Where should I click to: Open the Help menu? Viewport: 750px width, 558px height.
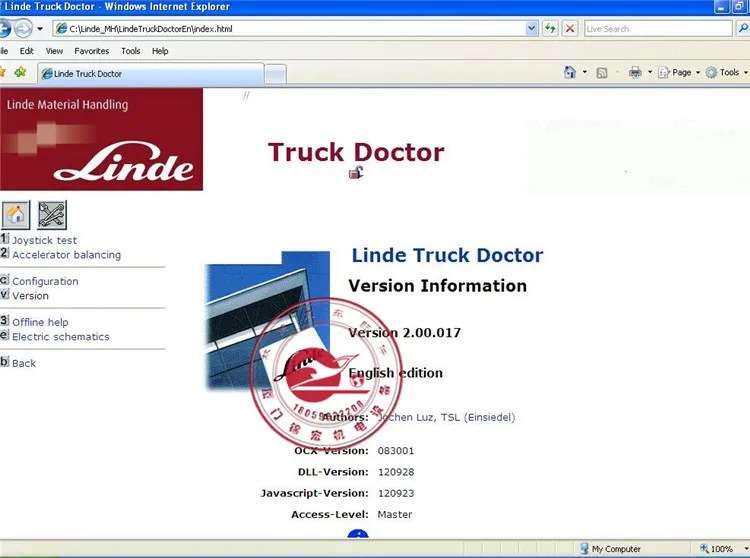coord(160,51)
